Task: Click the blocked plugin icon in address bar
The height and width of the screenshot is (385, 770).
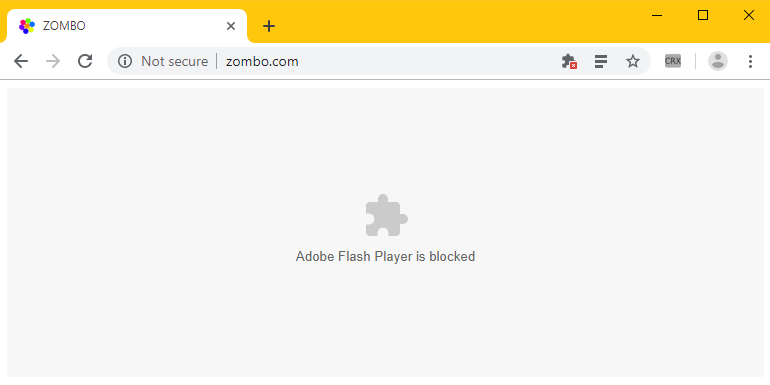Action: [x=569, y=61]
